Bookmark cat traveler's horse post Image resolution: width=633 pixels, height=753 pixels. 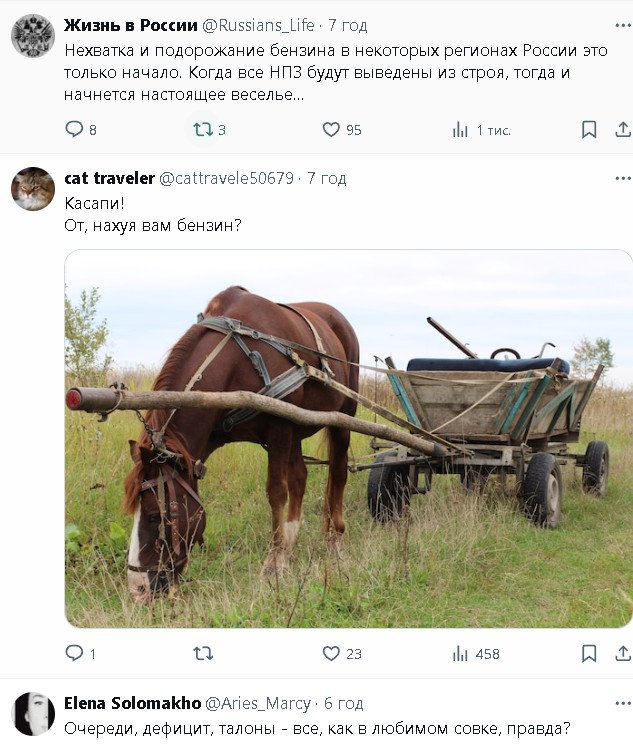(x=589, y=653)
